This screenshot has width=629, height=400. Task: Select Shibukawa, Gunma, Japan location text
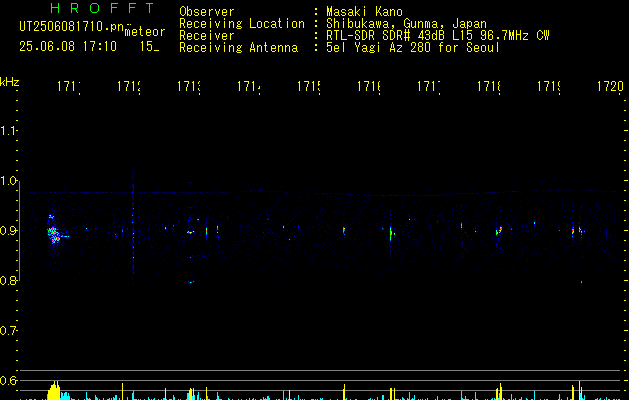[x=406, y=24]
